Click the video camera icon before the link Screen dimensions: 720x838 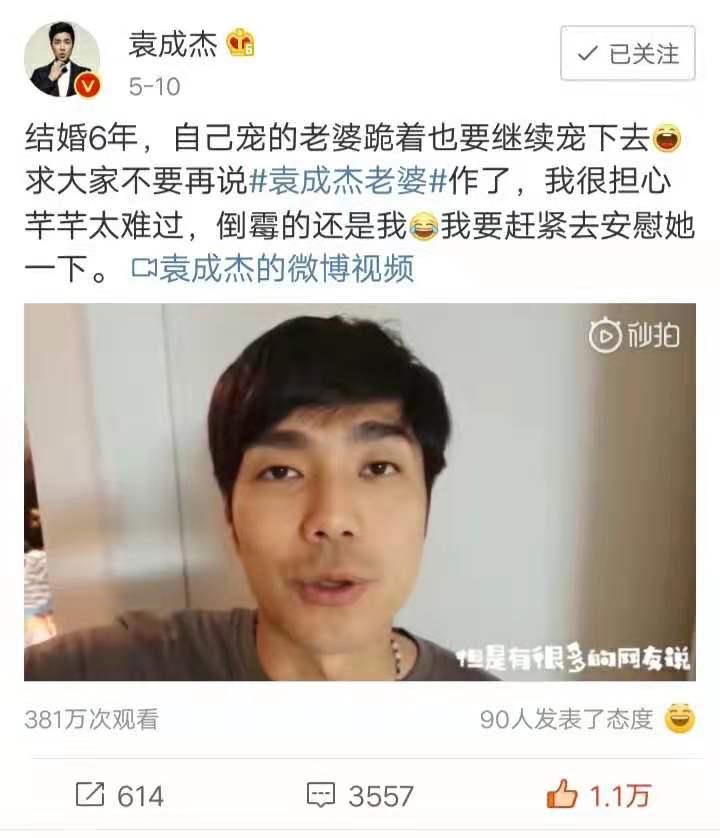(x=144, y=268)
